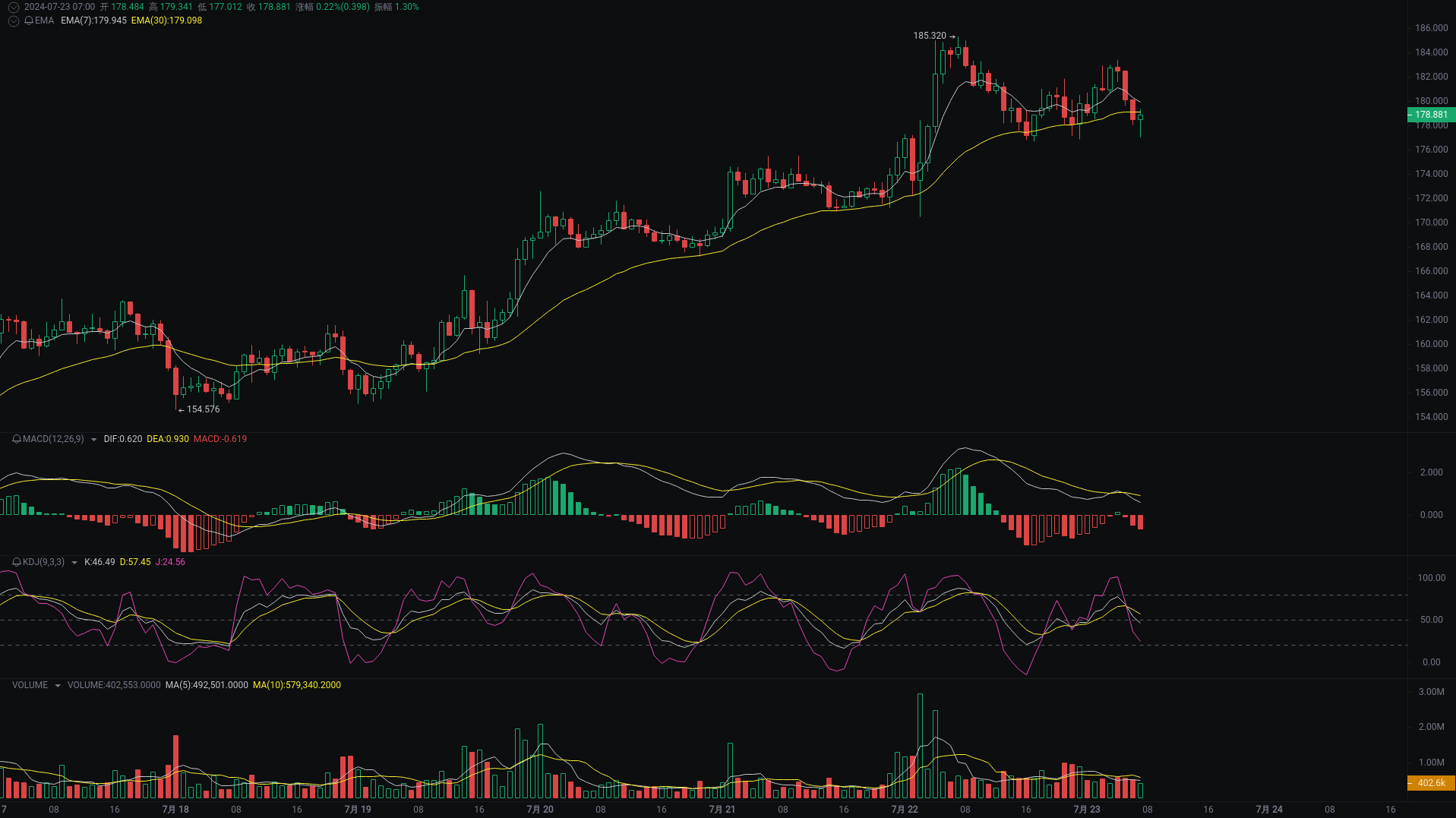Screen dimensions: 1456x818
Task: Click the 2.00M volume axis label
Action: (1431, 727)
